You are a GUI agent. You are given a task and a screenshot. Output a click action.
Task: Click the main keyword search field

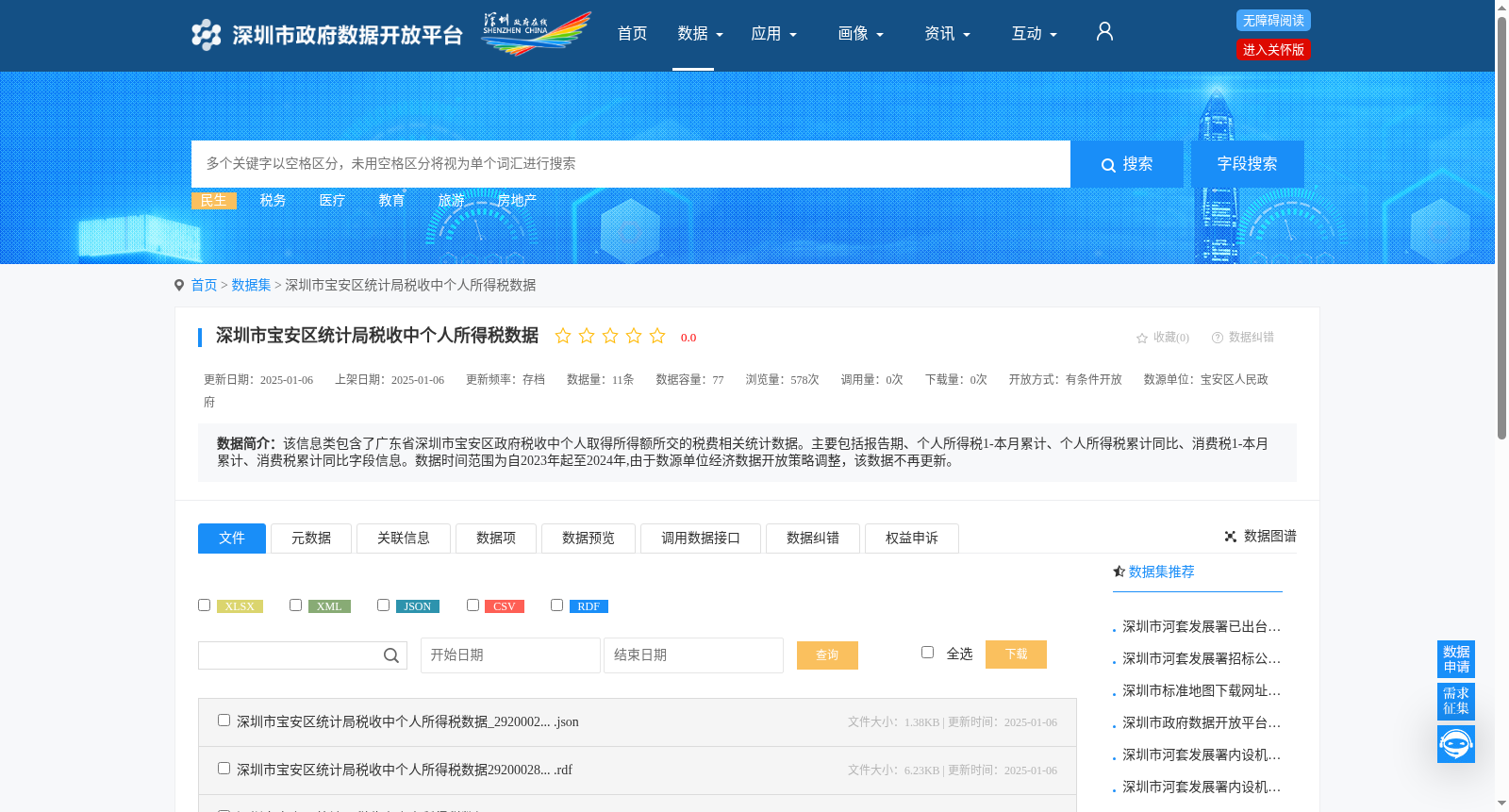(x=631, y=164)
